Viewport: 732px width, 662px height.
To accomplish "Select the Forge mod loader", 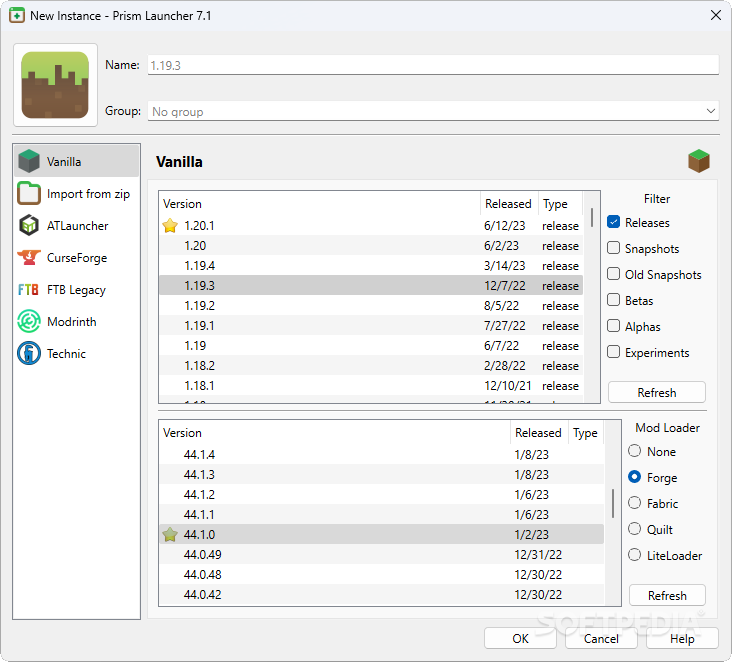I will [x=634, y=477].
